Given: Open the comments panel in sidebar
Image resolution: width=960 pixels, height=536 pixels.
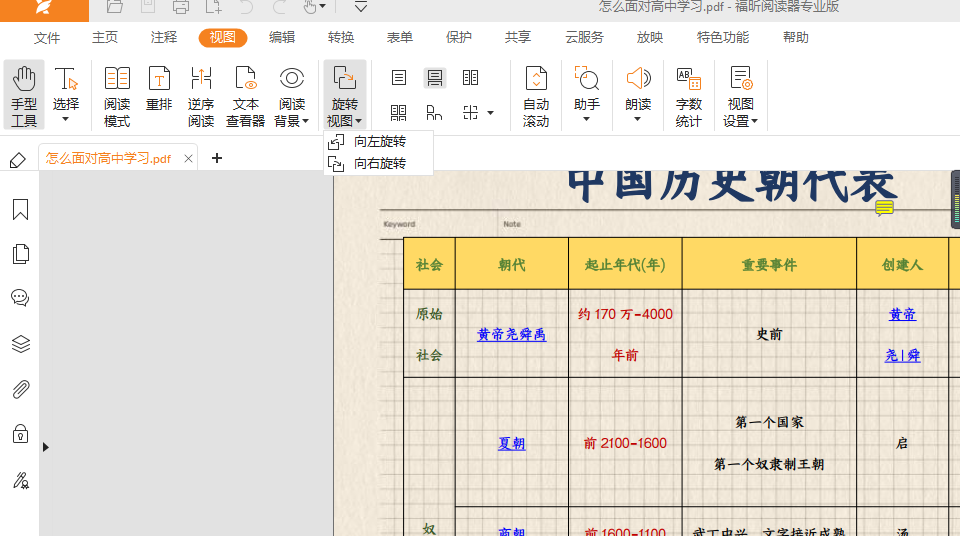Looking at the screenshot, I should [20, 298].
